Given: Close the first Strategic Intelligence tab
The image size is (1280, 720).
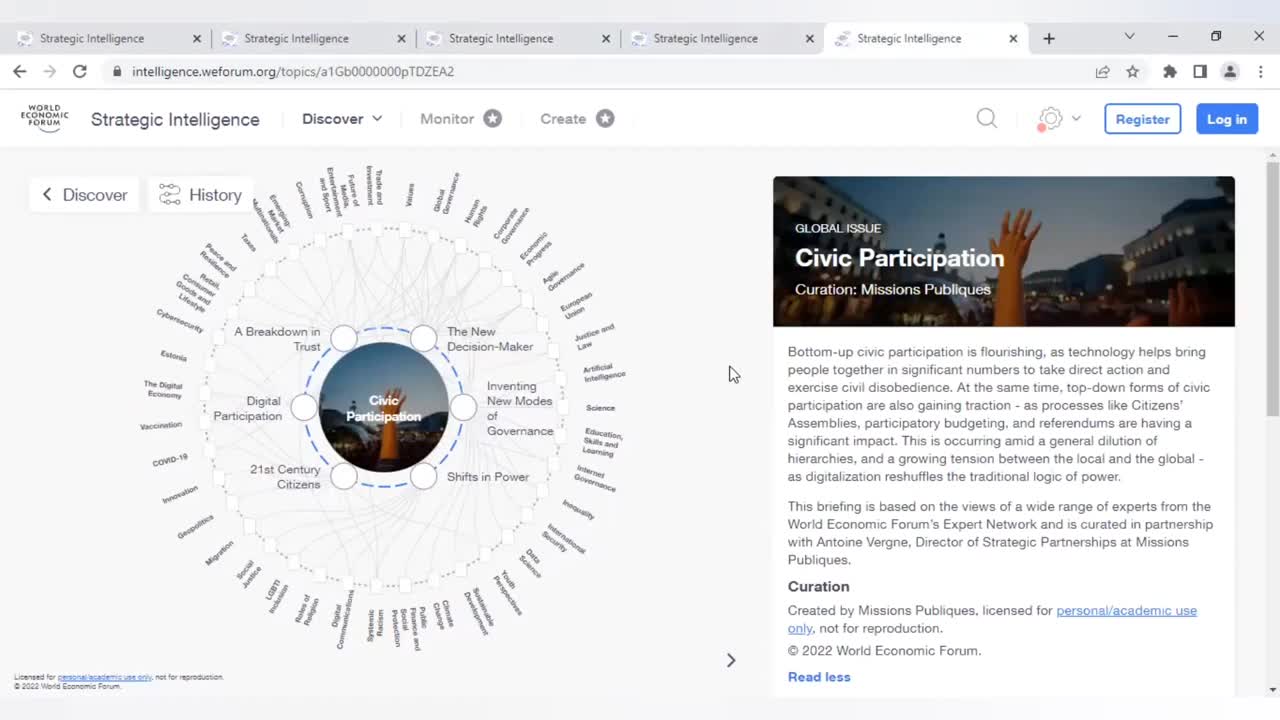Looking at the screenshot, I should pos(197,38).
